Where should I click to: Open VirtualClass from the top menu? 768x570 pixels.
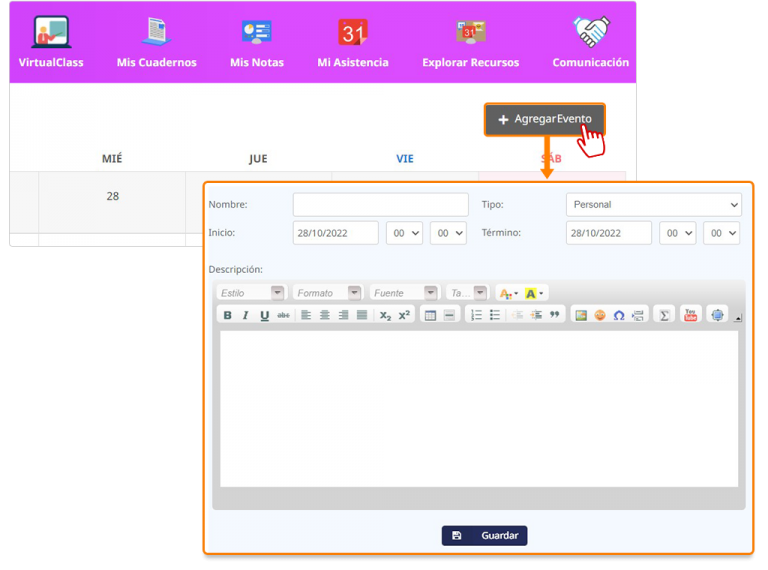point(51,43)
